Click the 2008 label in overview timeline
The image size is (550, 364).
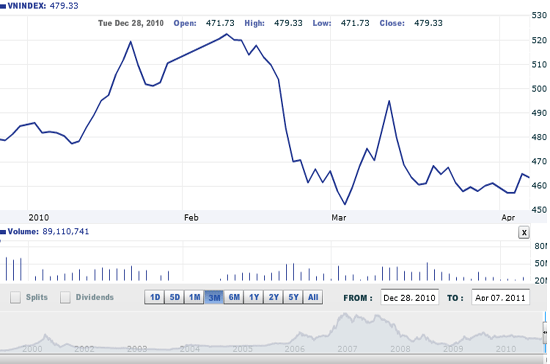point(400,349)
